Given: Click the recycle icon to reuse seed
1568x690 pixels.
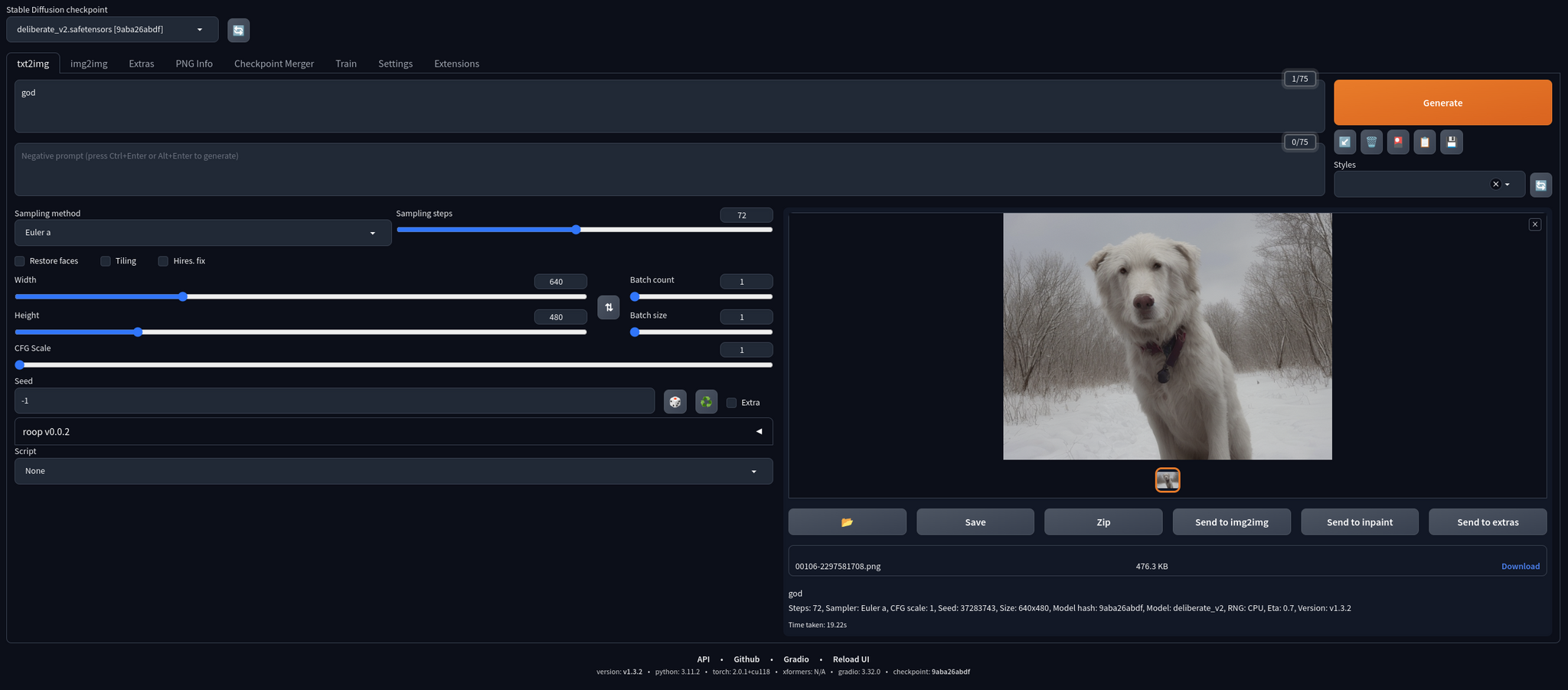Looking at the screenshot, I should pos(706,402).
